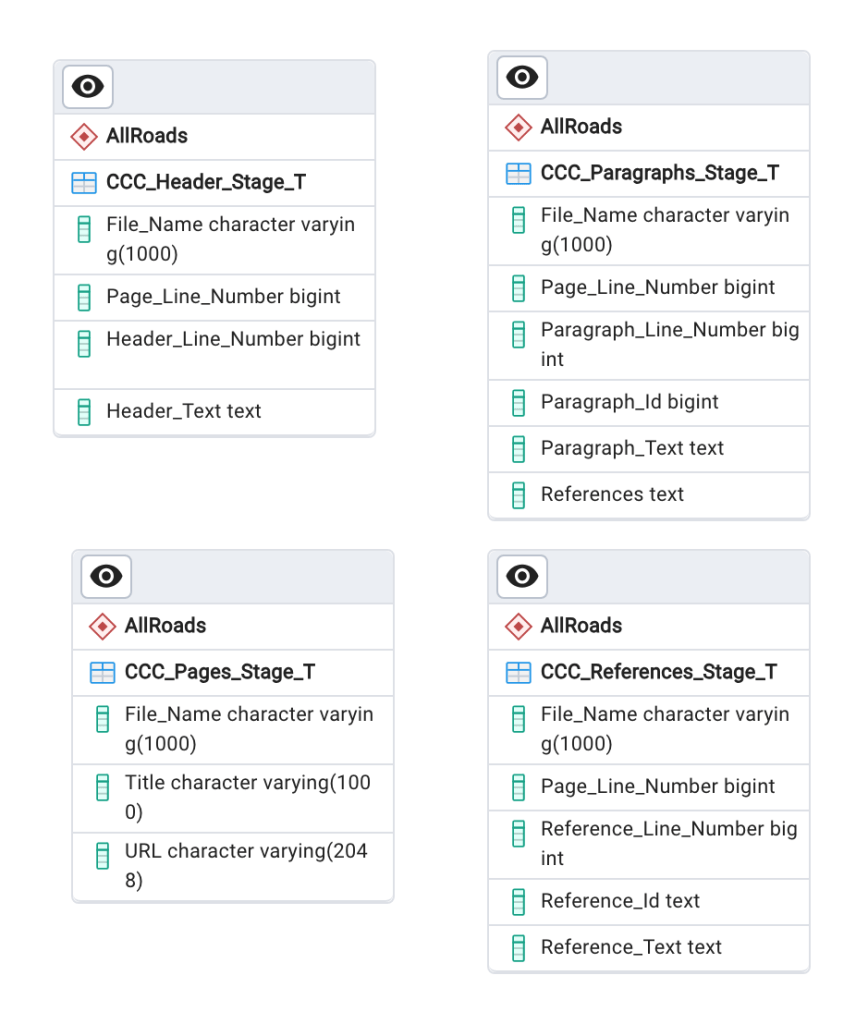Toggle eye icon on CCC_Pages_Stage_T table
The image size is (868, 1024).
106,576
